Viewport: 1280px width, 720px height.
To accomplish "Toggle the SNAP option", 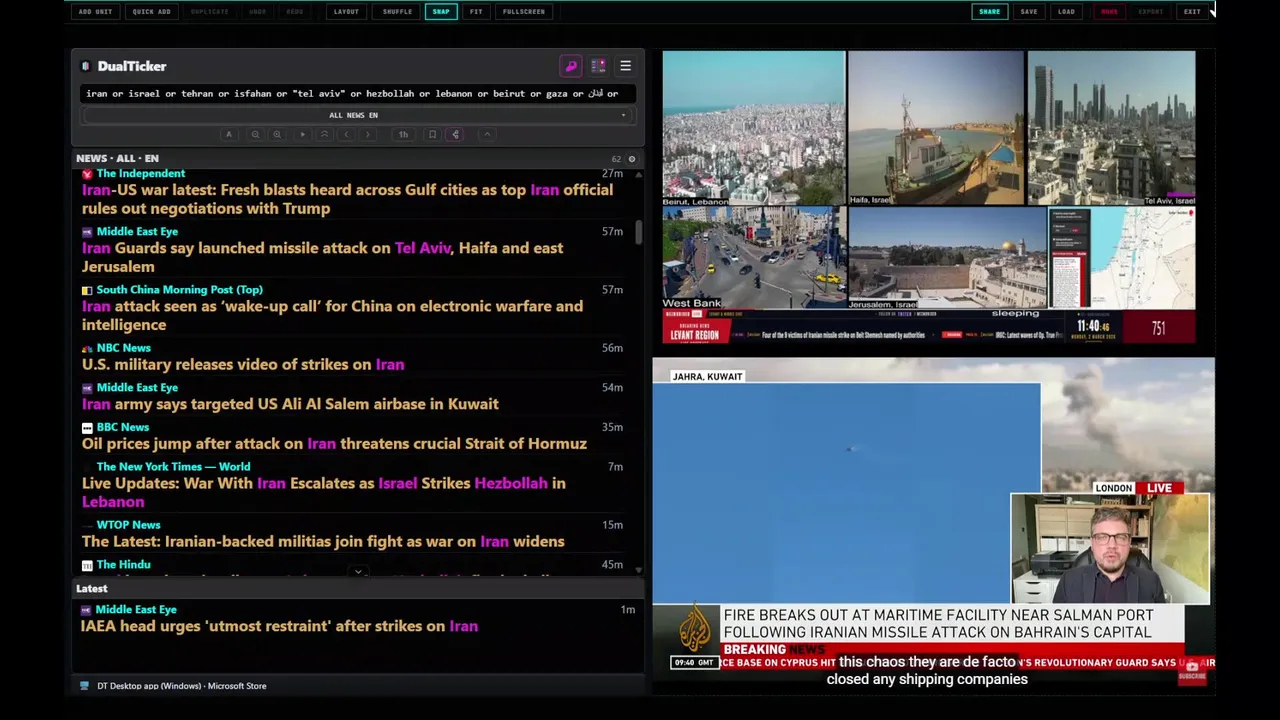I will 441,12.
